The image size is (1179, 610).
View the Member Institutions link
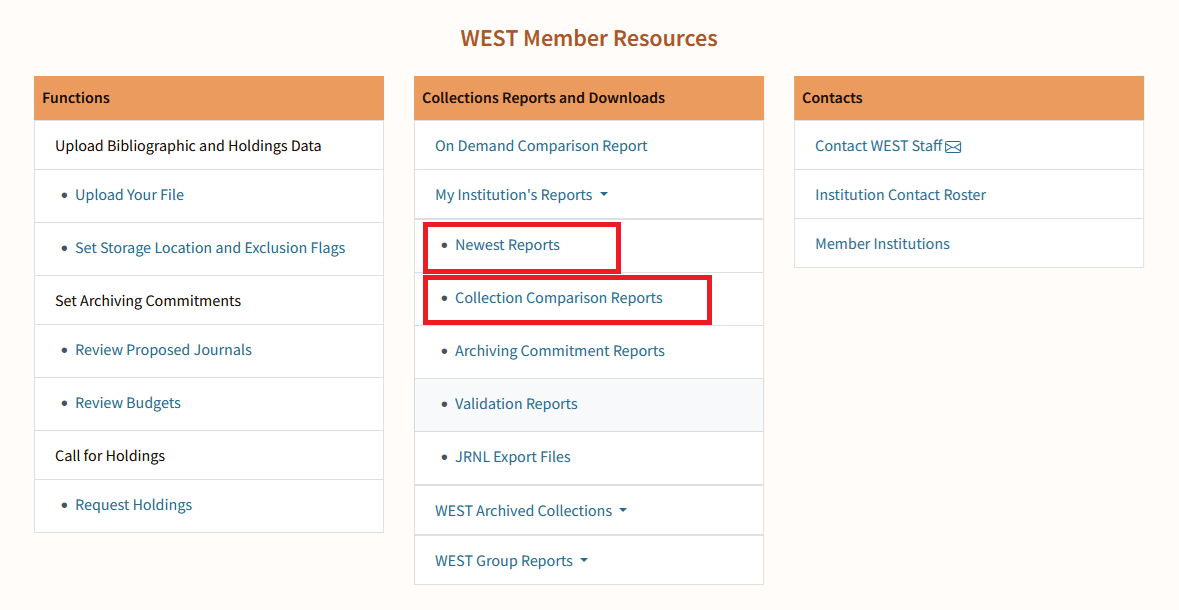coord(882,244)
